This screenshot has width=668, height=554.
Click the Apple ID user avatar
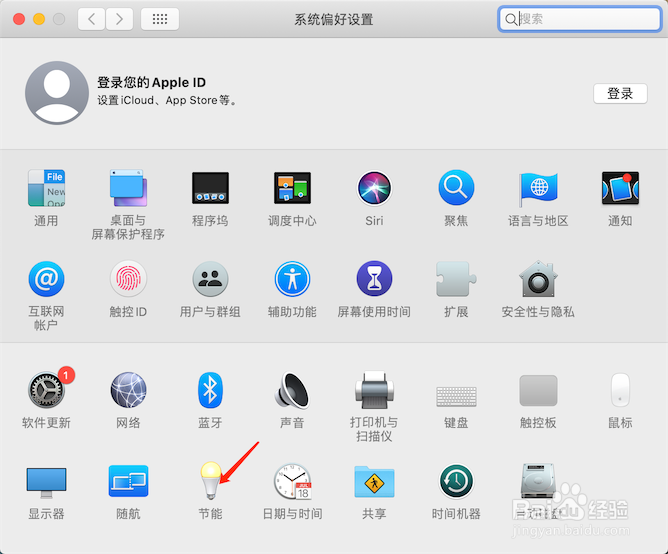click(x=57, y=93)
